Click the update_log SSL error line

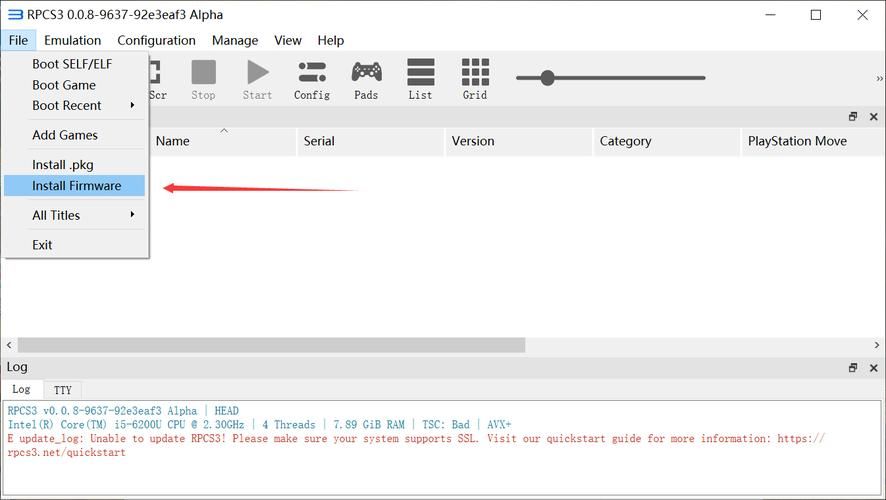click(x=416, y=445)
